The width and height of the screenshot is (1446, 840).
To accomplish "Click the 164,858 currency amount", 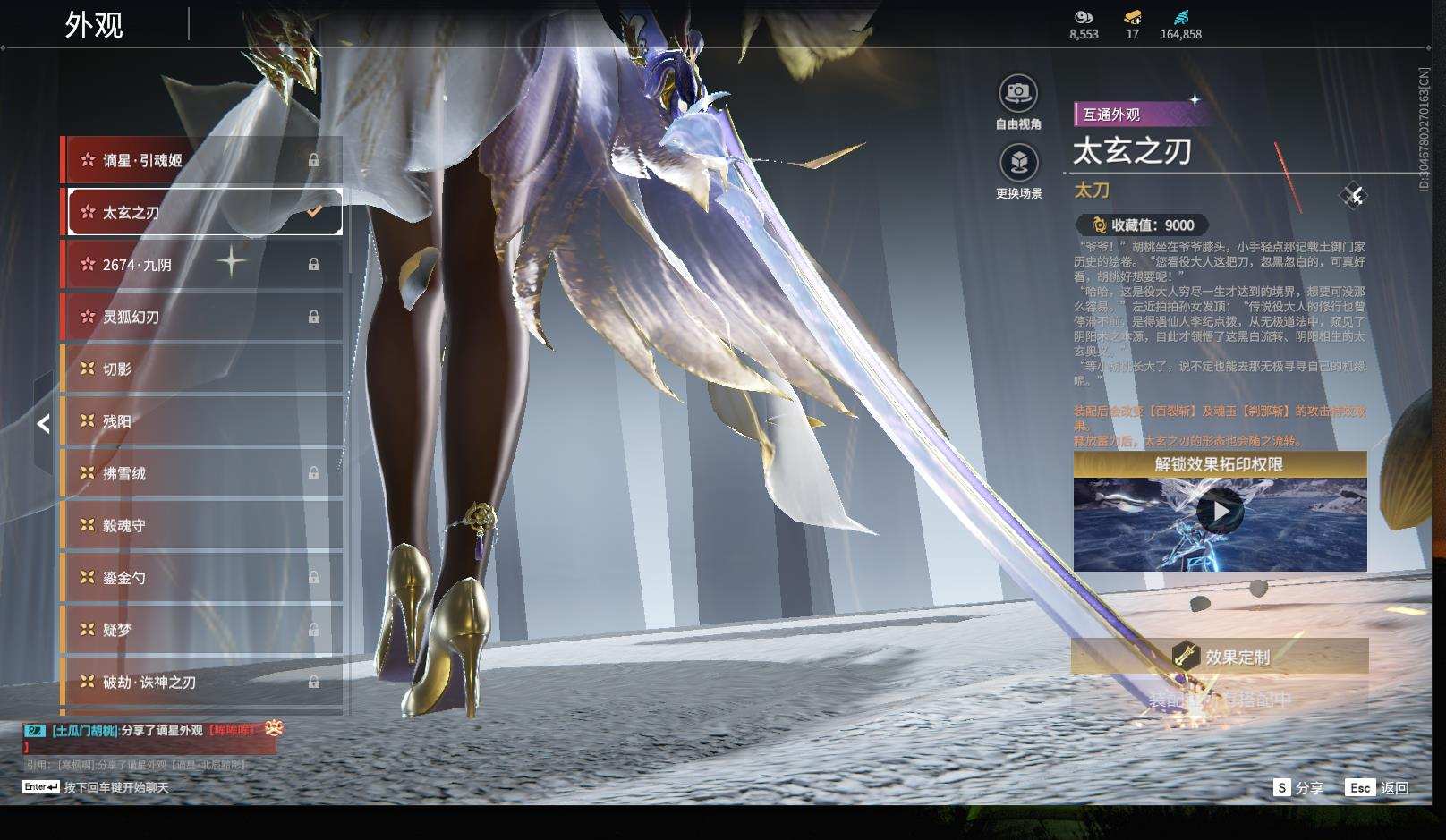I will coord(1181,34).
